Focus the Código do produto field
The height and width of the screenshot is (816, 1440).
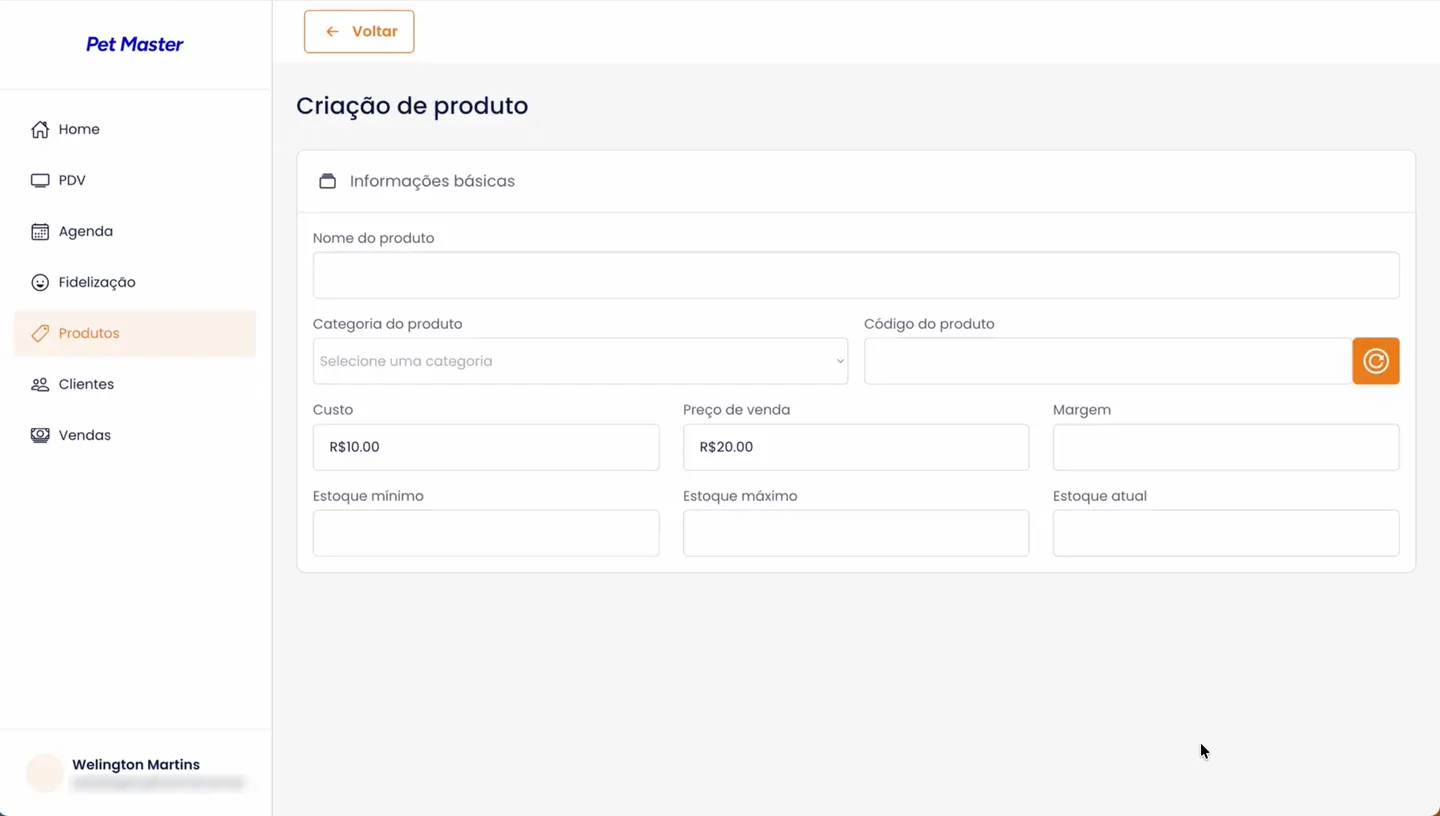1108,361
